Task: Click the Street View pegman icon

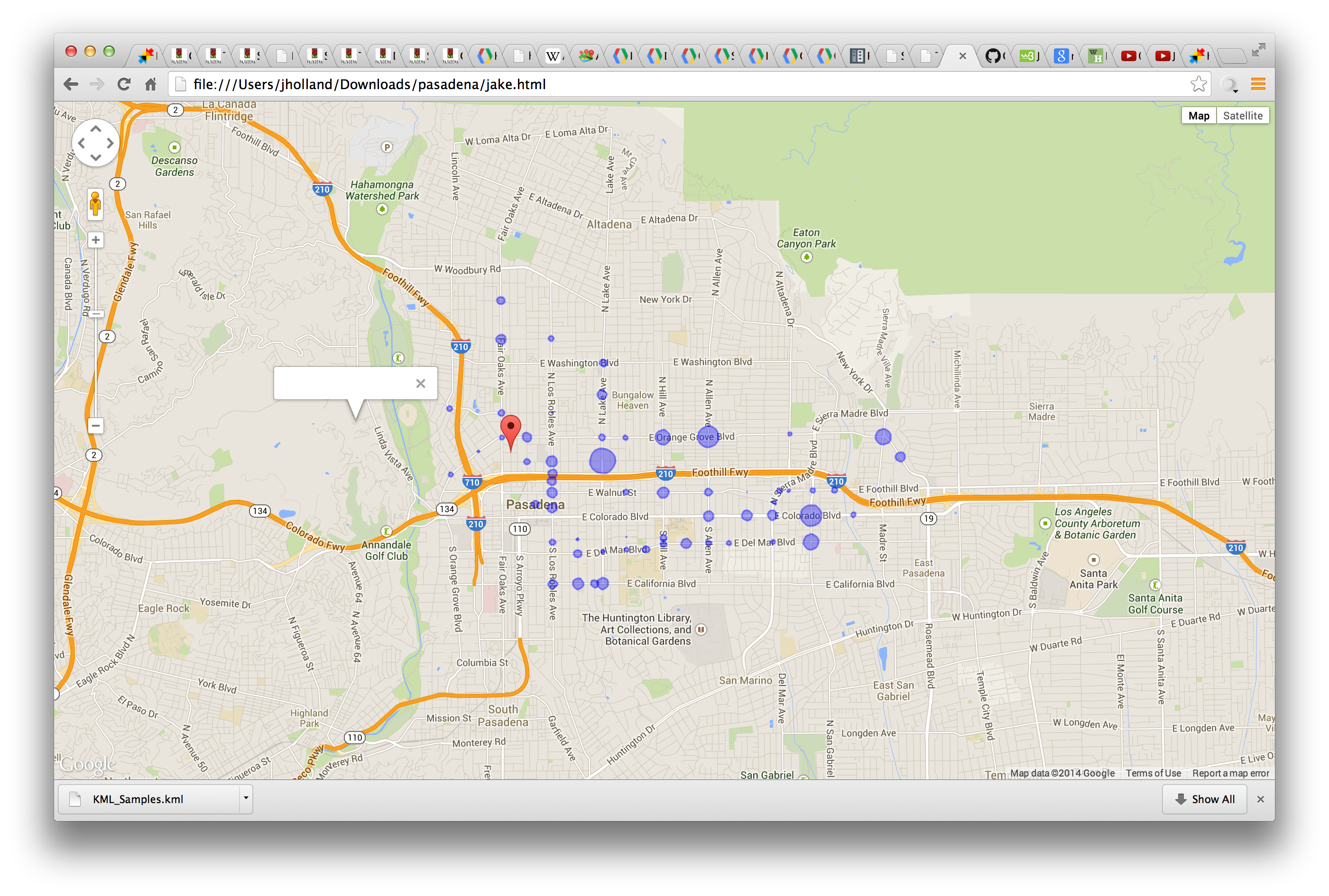Action: click(95, 204)
